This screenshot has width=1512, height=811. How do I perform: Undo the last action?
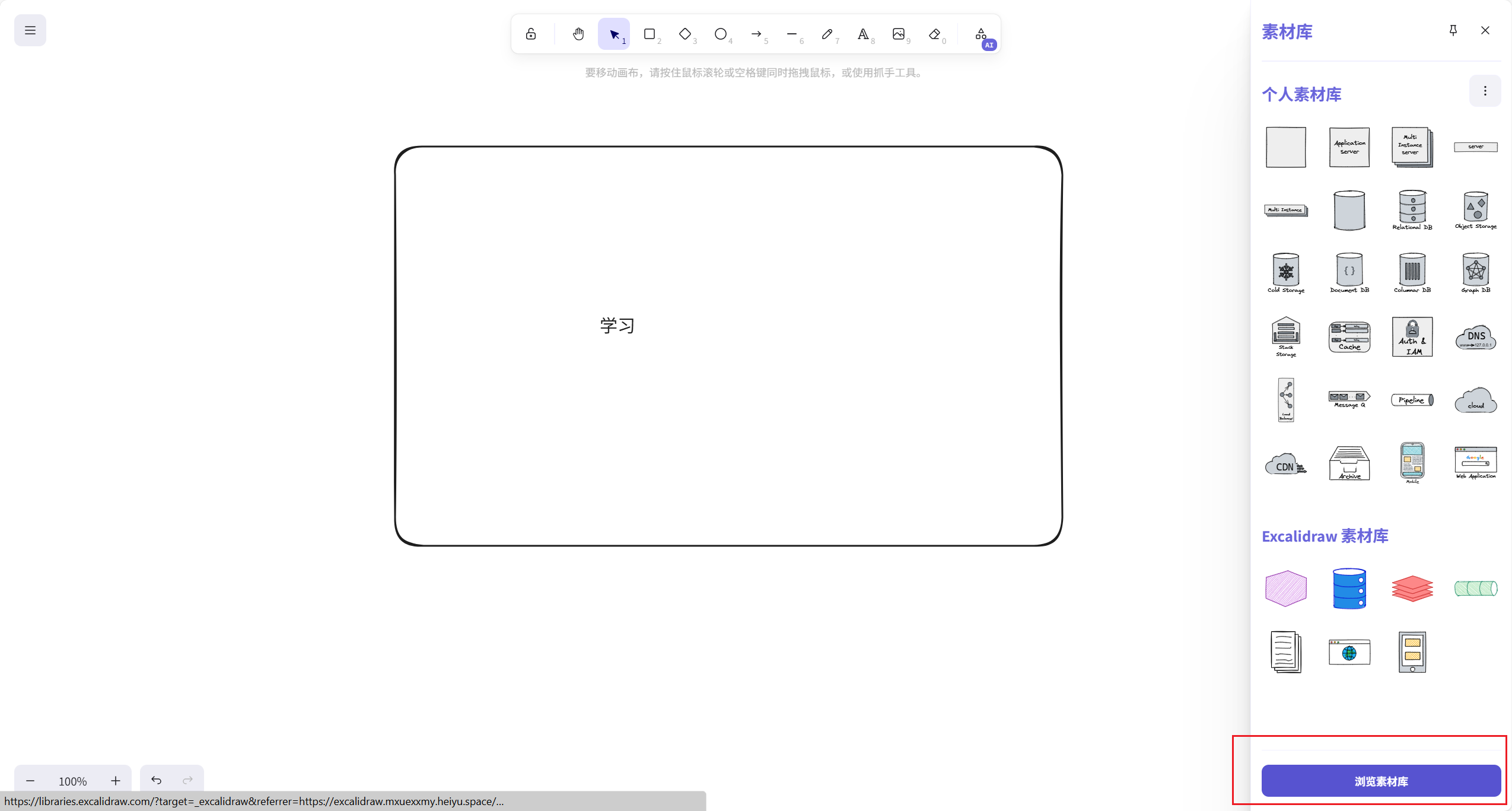coord(156,780)
